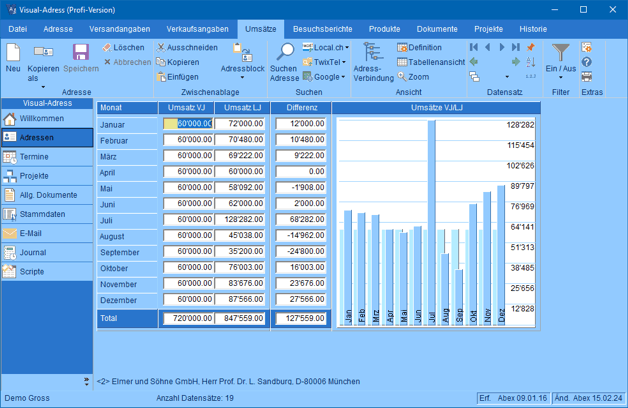Click the printer icon in Extras
Image resolution: width=628 pixels, height=408 pixels.
587,76
